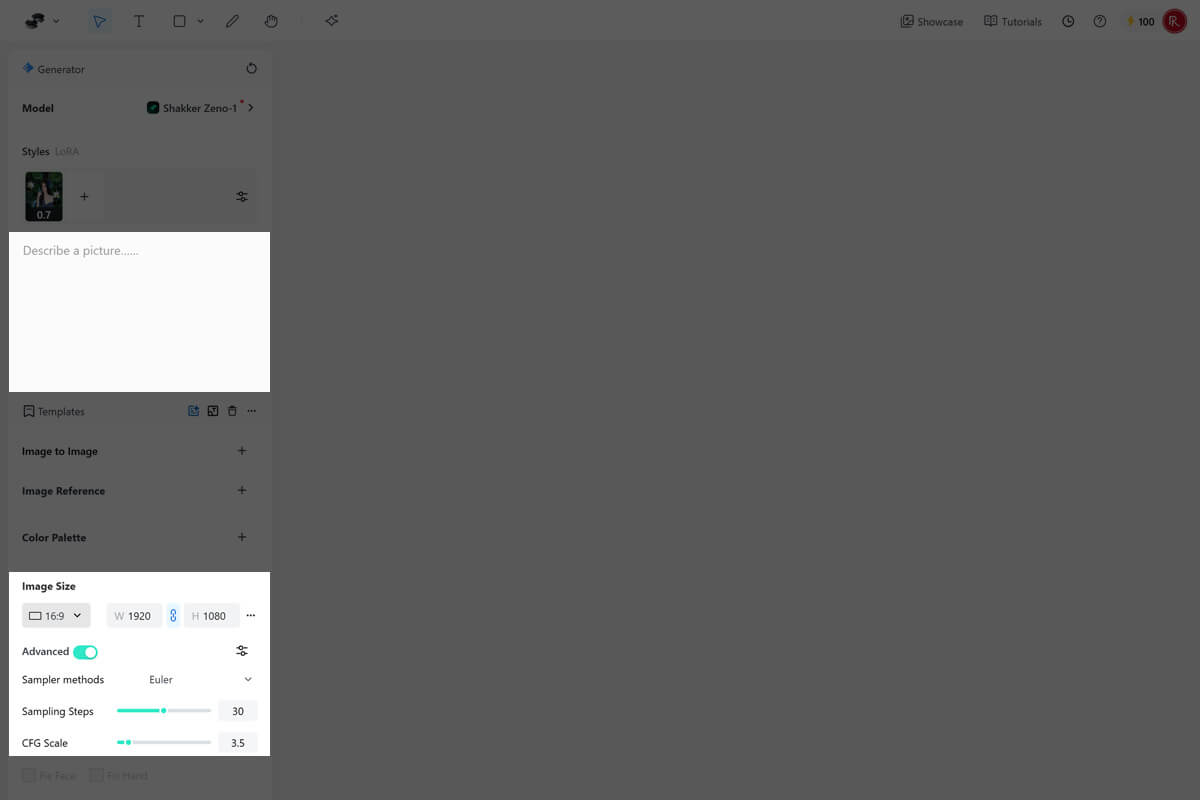Expand the Image to Image section
Image resolution: width=1200 pixels, height=800 pixels.
pos(241,451)
